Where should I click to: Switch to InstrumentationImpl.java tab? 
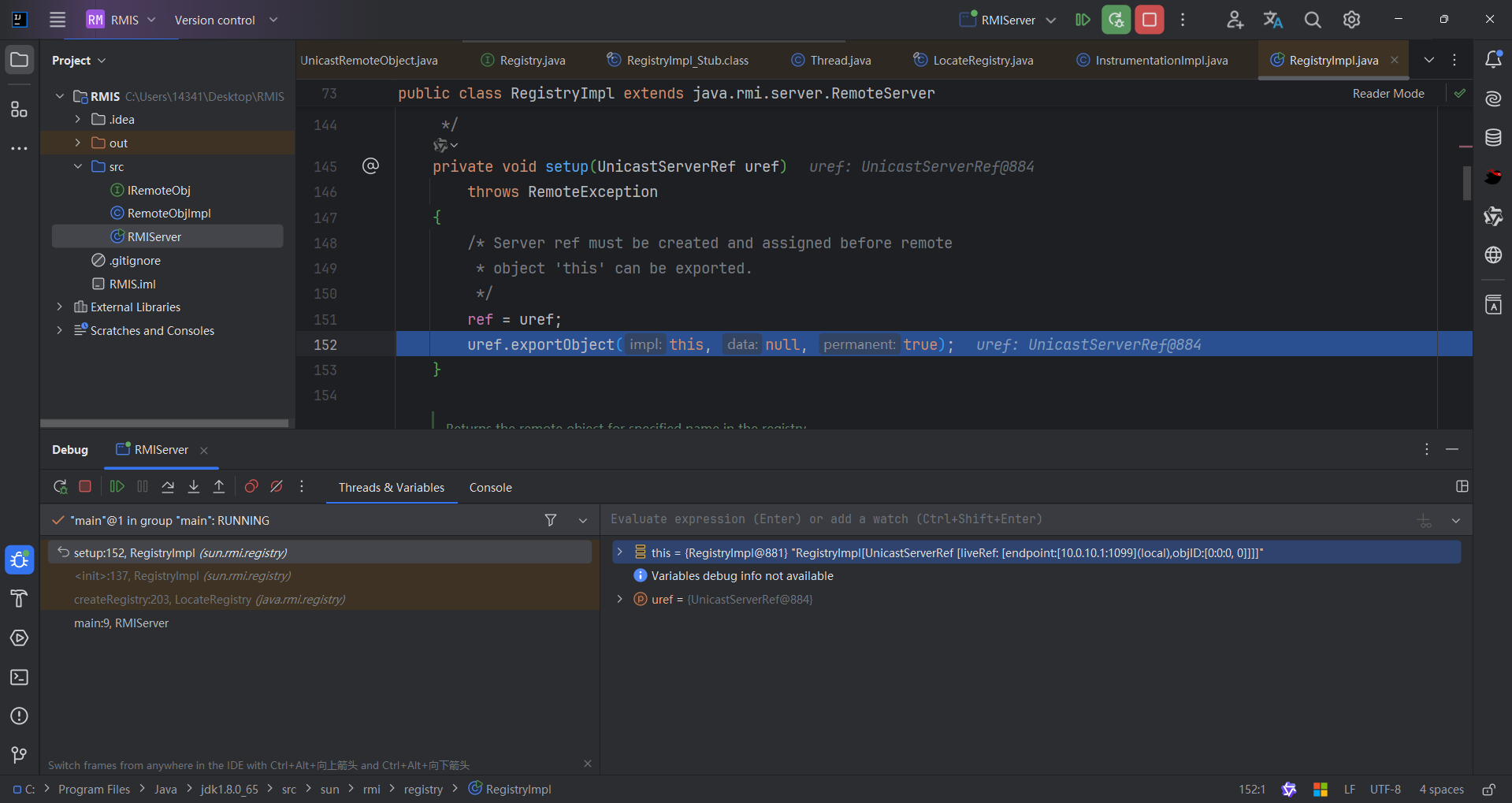pyautogui.click(x=1153, y=60)
